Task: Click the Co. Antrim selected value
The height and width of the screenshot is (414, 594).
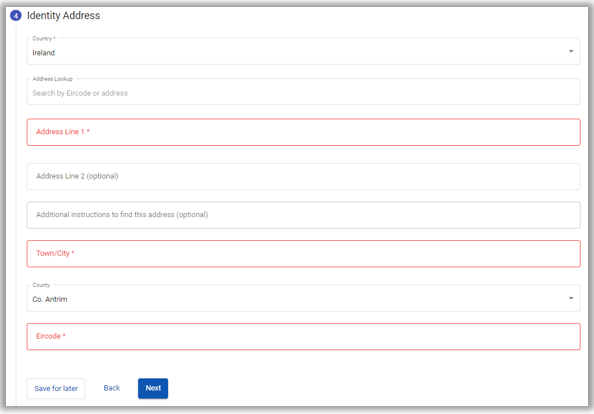Action: [50, 299]
